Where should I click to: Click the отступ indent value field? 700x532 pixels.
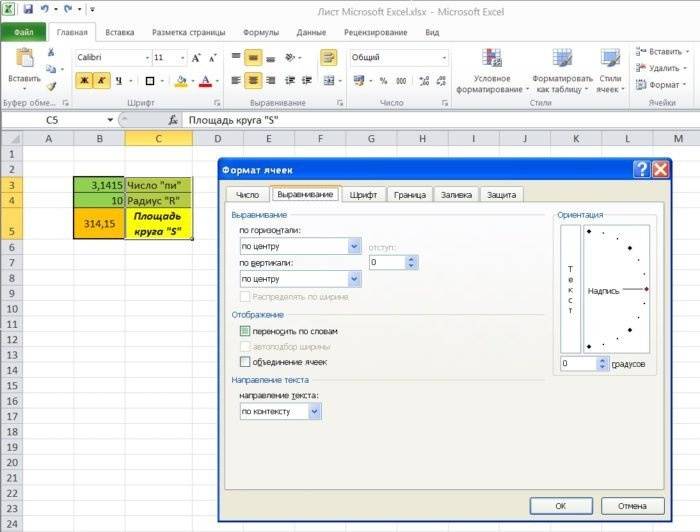(x=386, y=262)
